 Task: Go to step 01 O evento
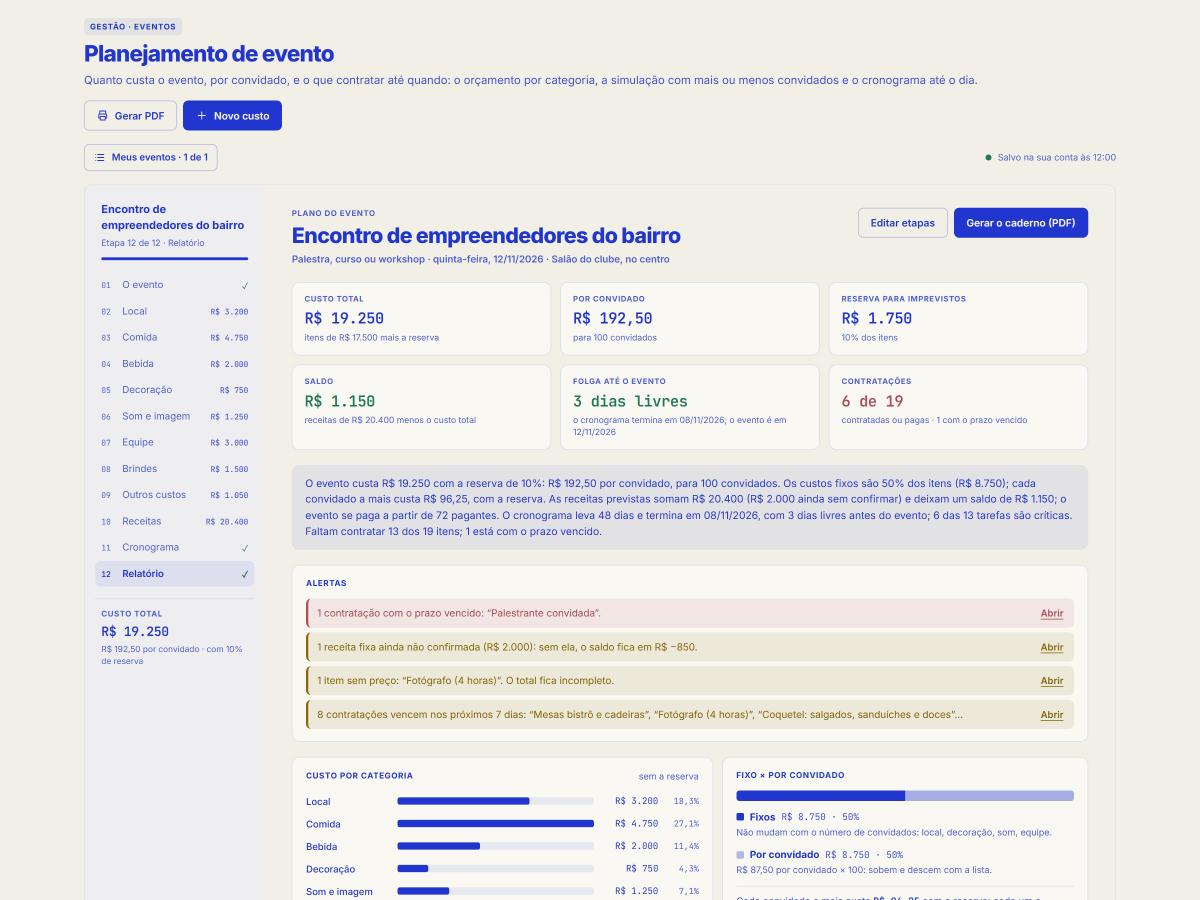click(x=175, y=285)
